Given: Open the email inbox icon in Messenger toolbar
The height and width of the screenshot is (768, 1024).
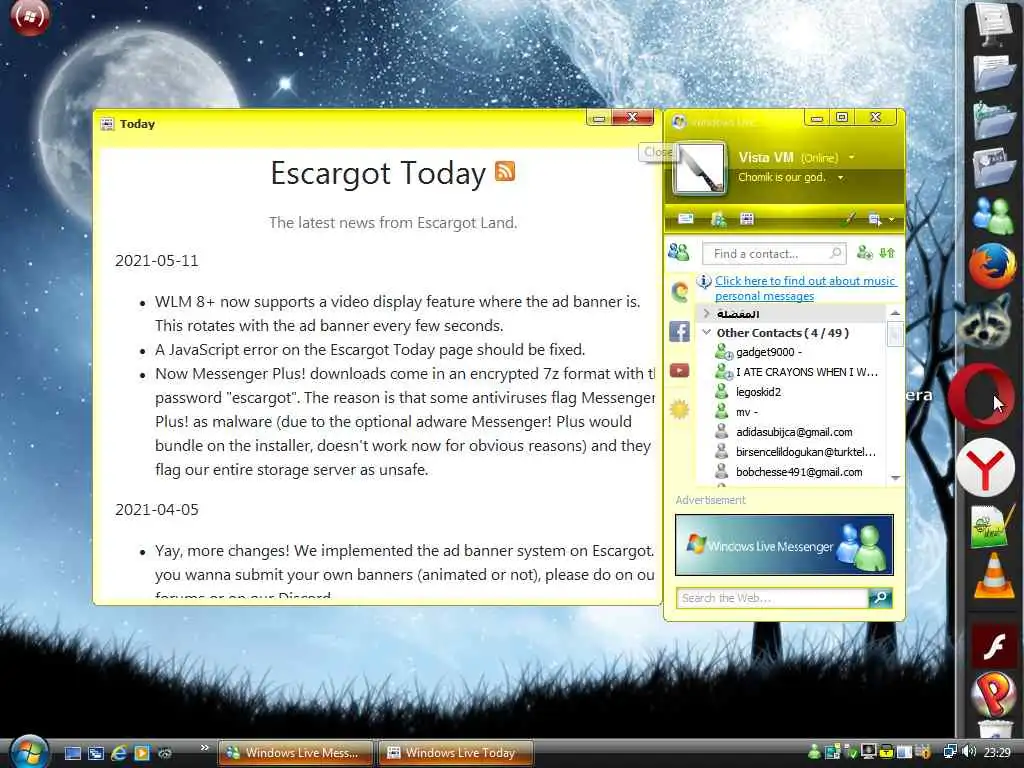Looking at the screenshot, I should (686, 219).
